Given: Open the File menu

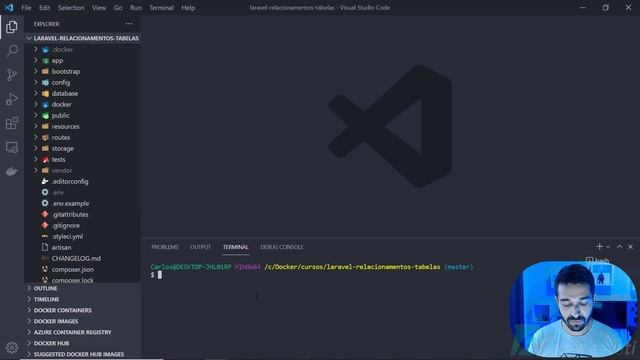Looking at the screenshot, I should (26, 8).
